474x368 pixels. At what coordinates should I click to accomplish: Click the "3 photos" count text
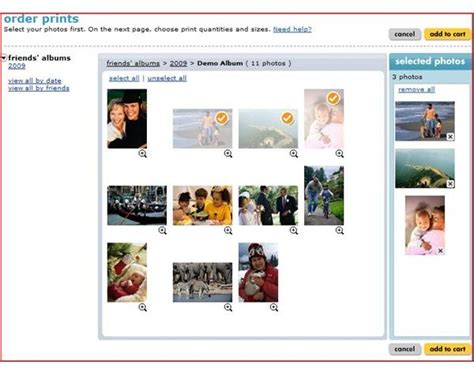pos(407,77)
